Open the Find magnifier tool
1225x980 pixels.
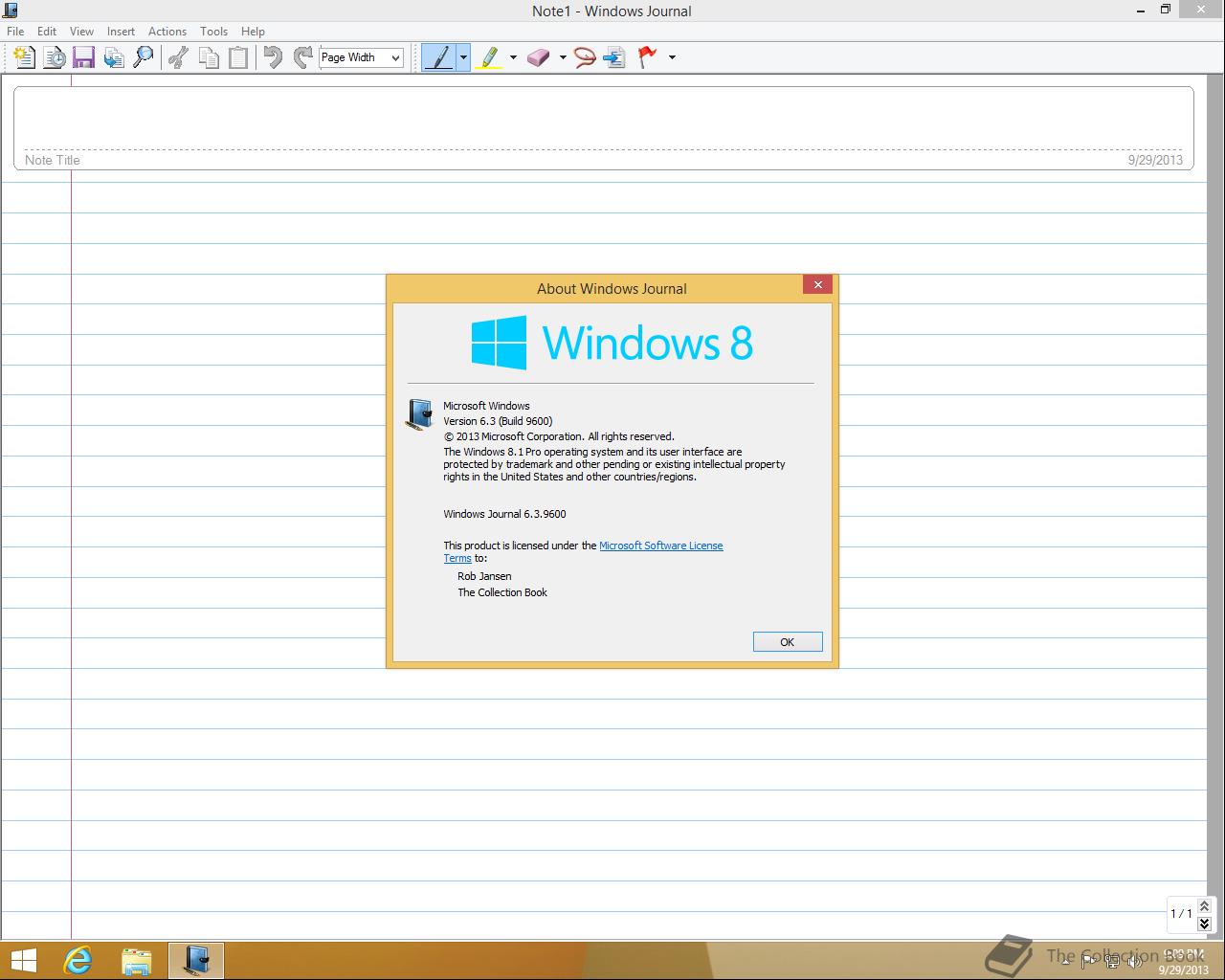click(x=144, y=57)
